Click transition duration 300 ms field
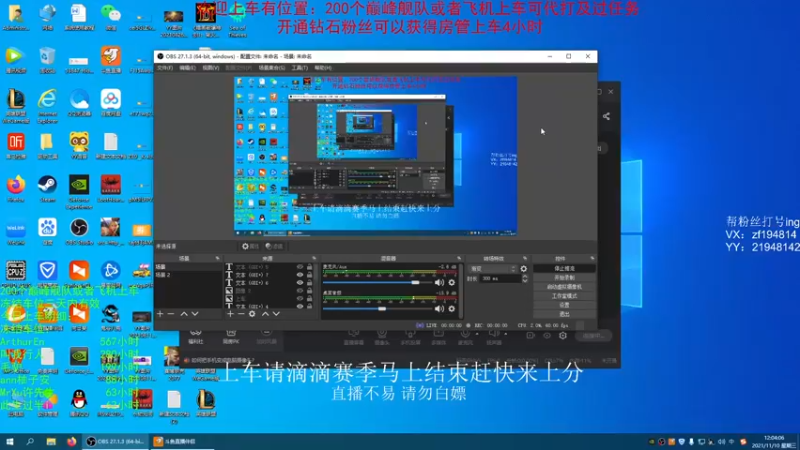800x450 pixels. [x=500, y=279]
